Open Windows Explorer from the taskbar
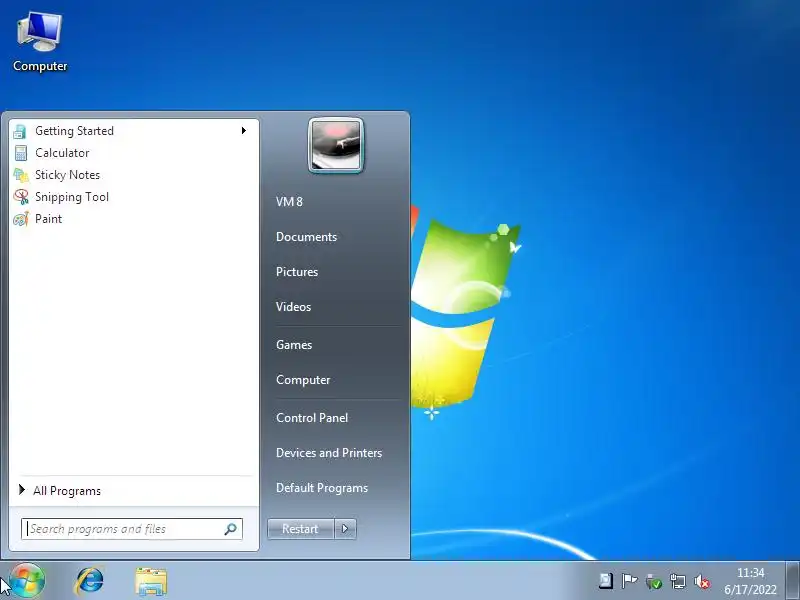Image resolution: width=800 pixels, height=600 pixels. [151, 582]
